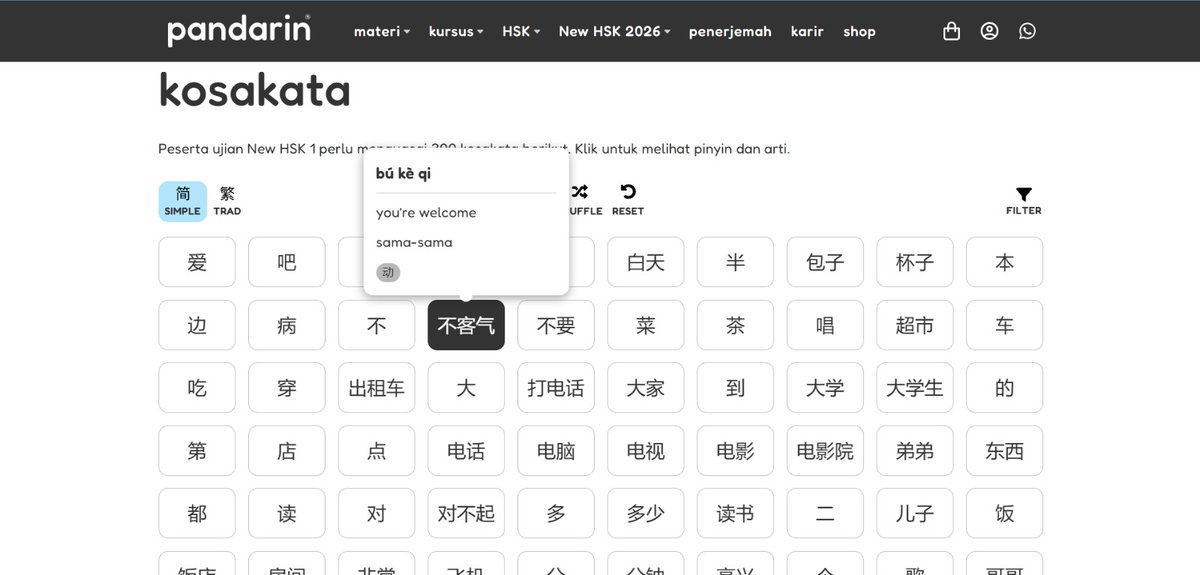
Task: Open the single 大 vocabulary card
Action: 466,388
